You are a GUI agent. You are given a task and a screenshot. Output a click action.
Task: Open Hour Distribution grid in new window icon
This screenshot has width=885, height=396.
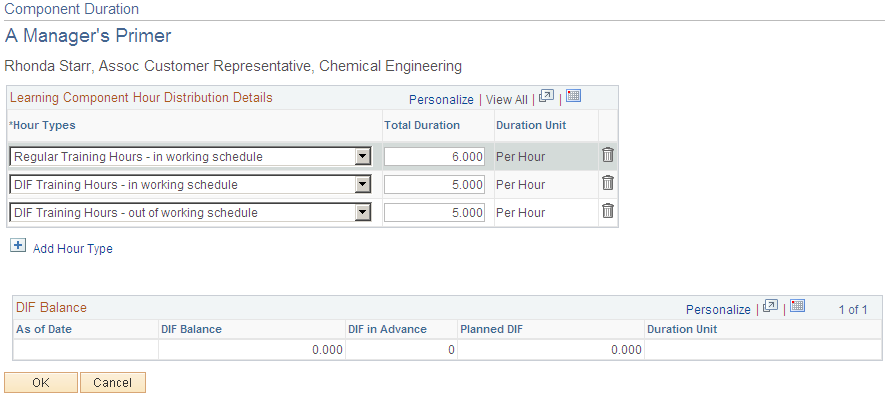546,96
